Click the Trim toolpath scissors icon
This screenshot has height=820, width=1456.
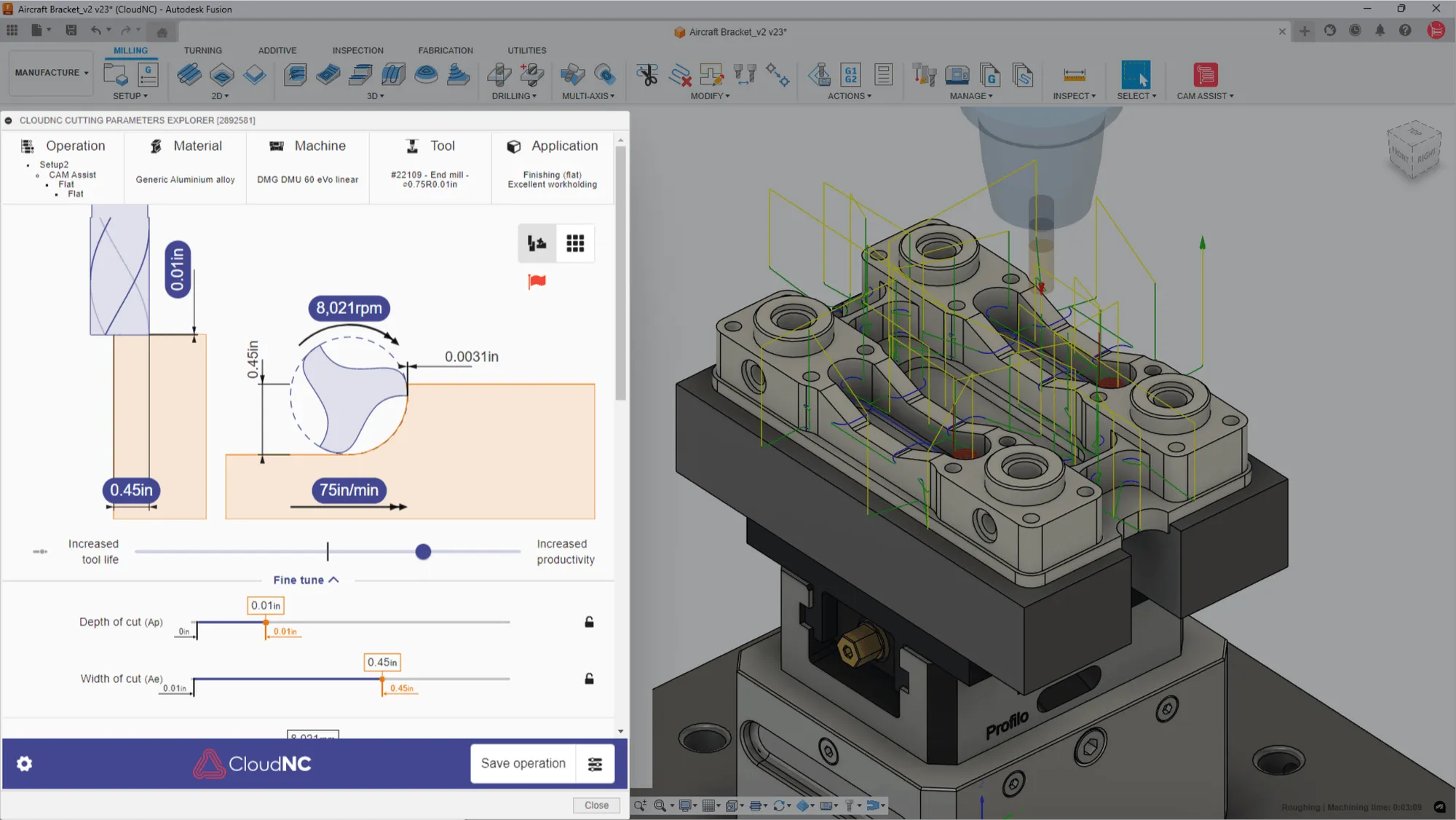click(646, 74)
